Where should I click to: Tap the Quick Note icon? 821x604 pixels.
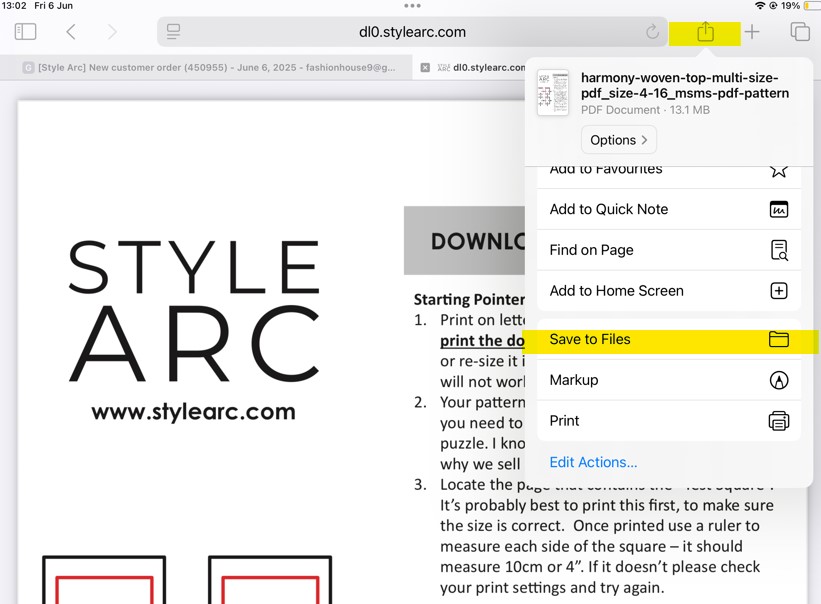click(779, 209)
